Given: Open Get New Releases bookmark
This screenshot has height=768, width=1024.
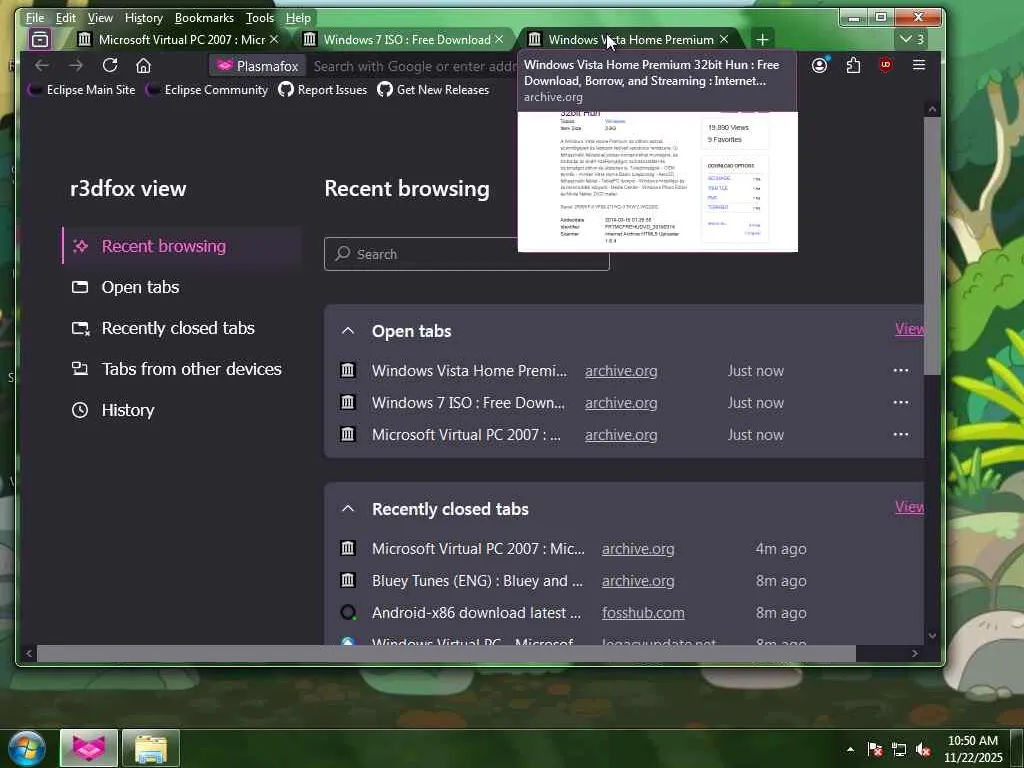Looking at the screenshot, I should tap(433, 89).
